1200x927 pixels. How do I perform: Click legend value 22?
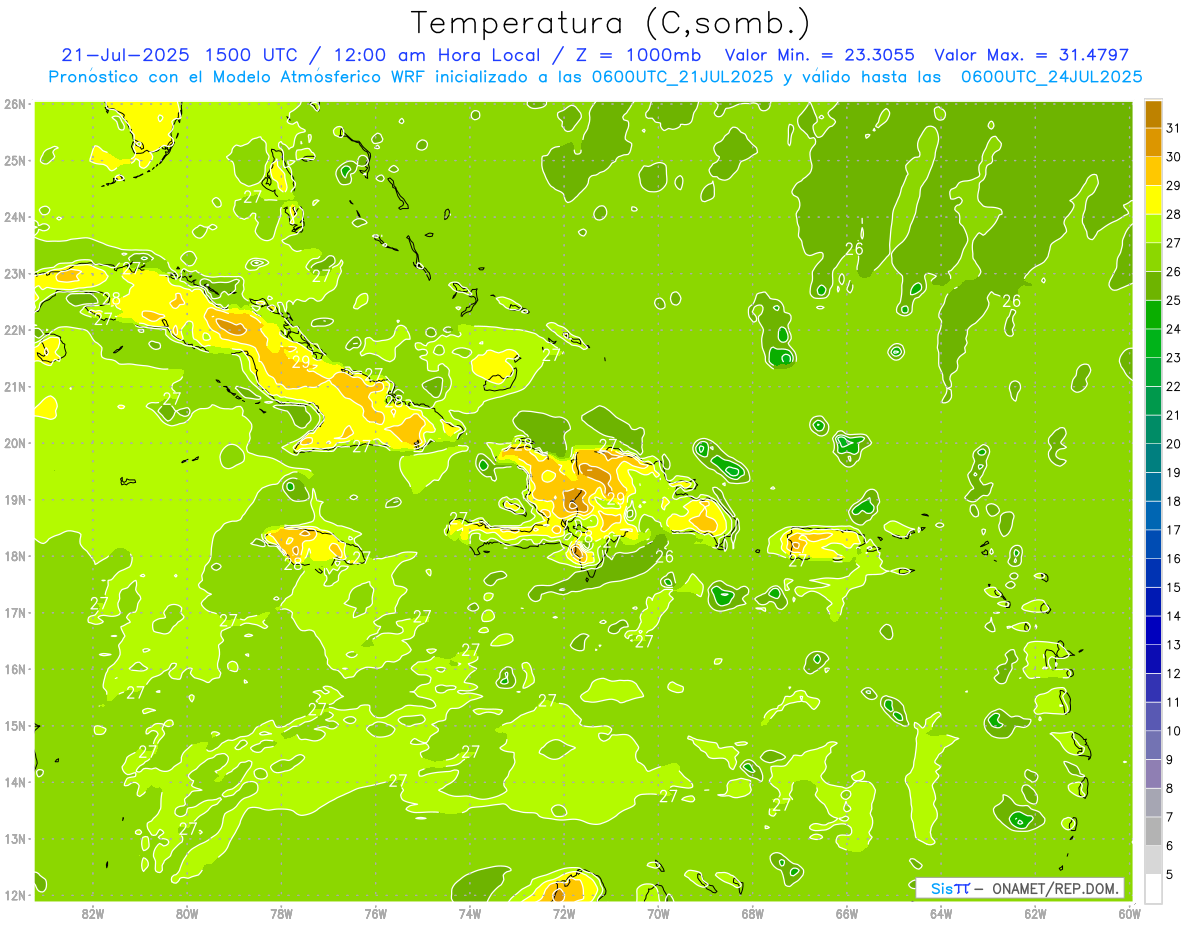1173,386
